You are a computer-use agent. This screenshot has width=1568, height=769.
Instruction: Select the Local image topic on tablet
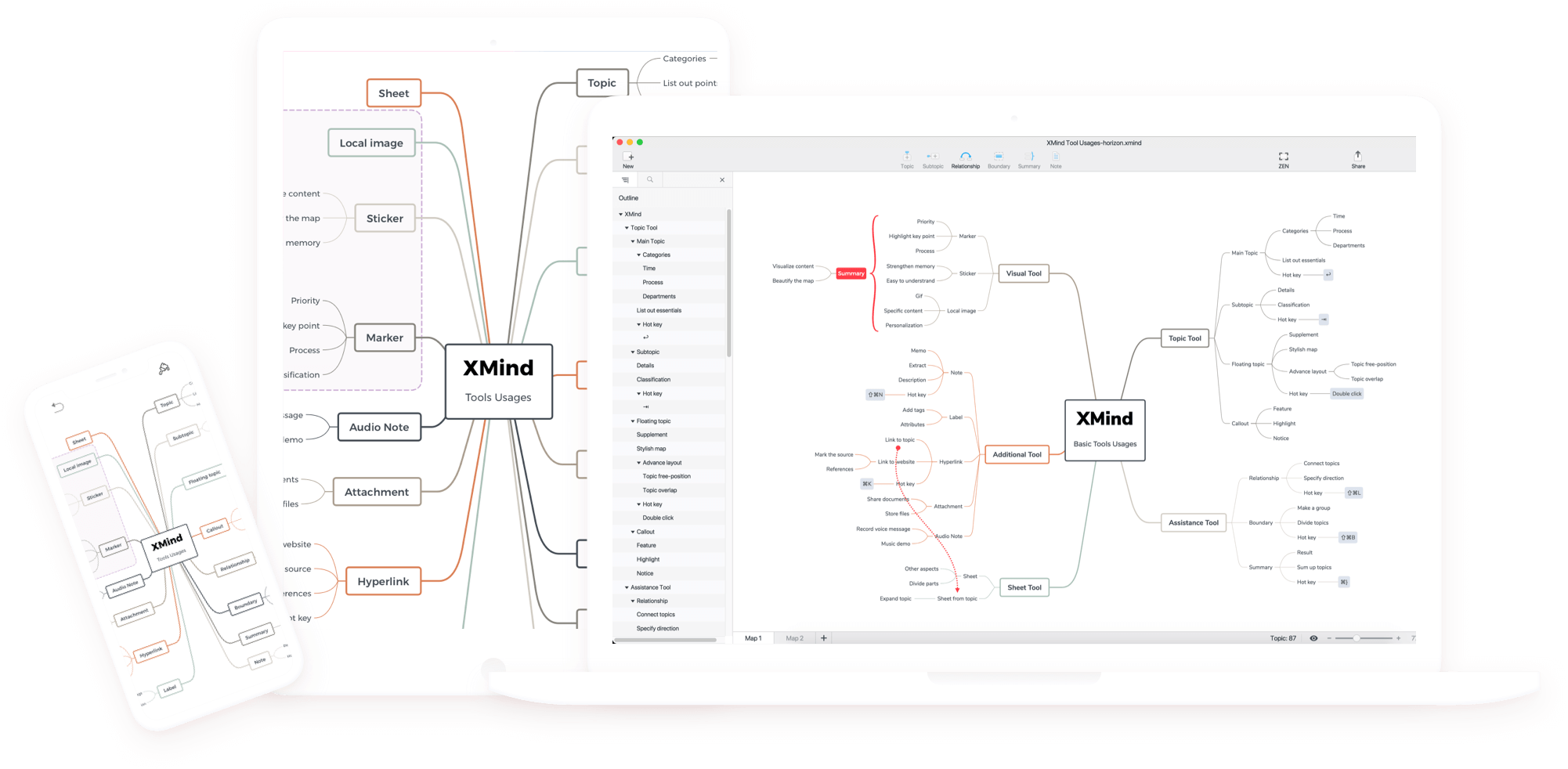(x=371, y=143)
